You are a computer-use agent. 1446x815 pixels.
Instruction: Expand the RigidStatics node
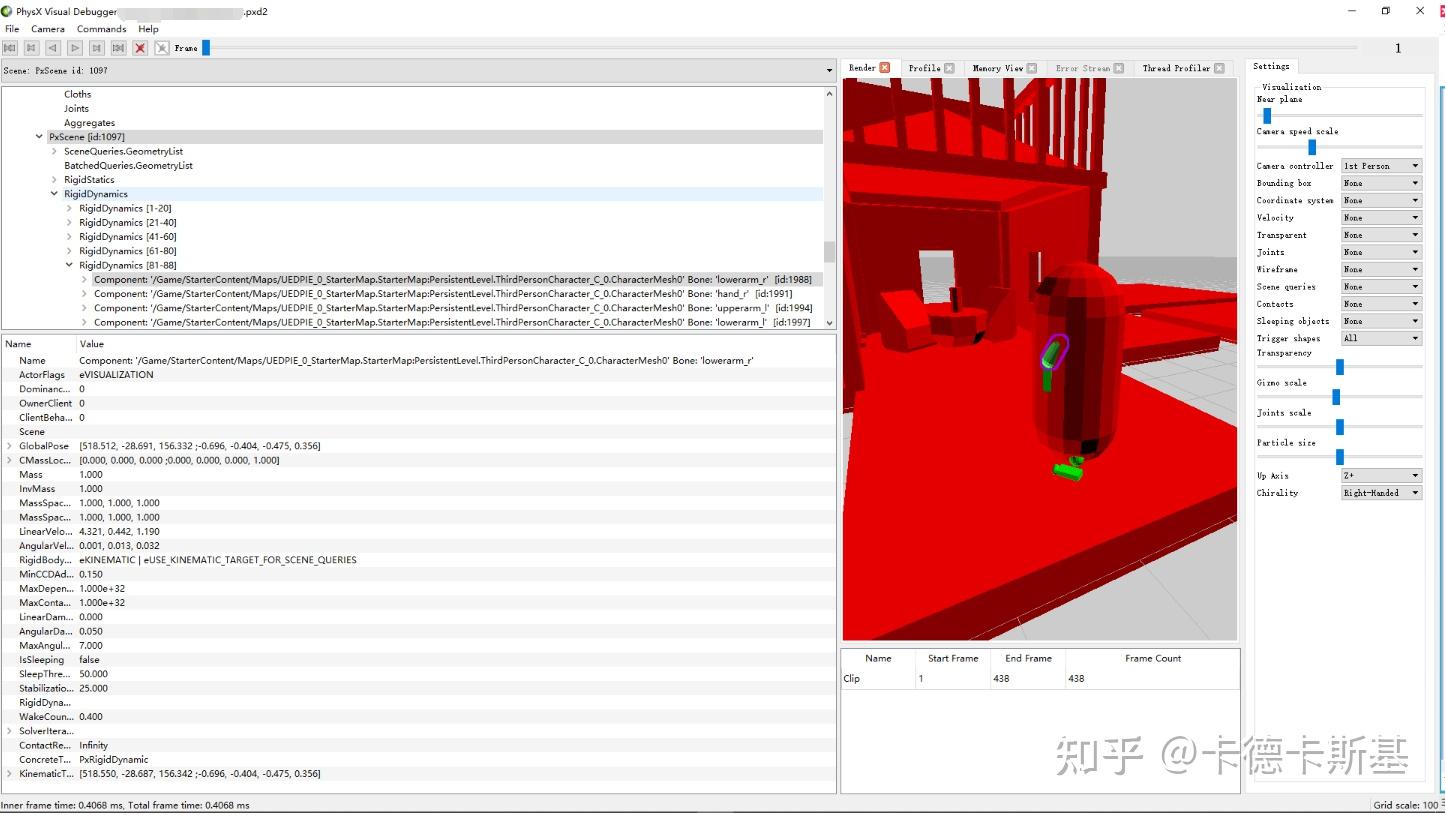point(54,180)
